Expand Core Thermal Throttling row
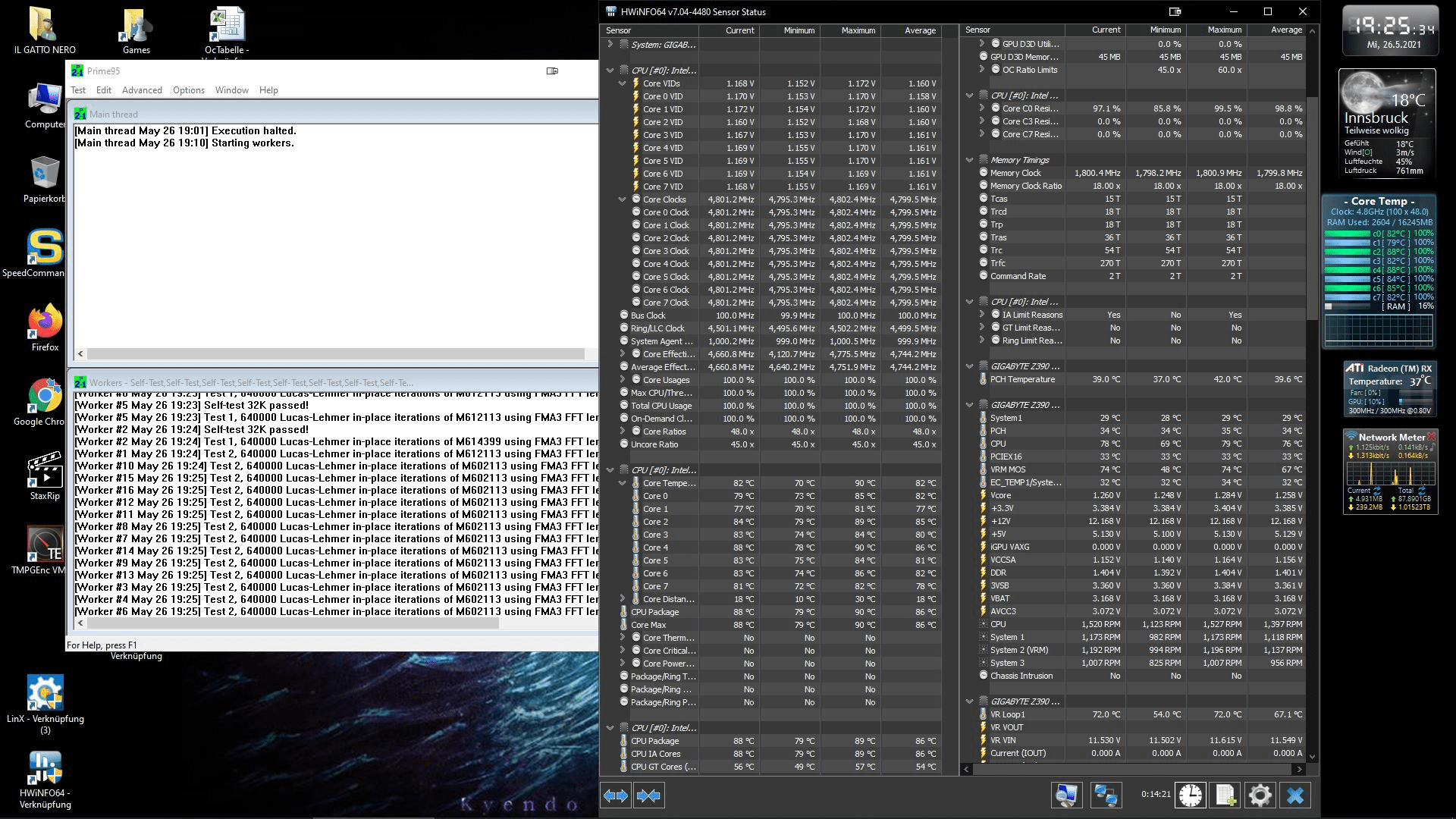 (x=623, y=637)
